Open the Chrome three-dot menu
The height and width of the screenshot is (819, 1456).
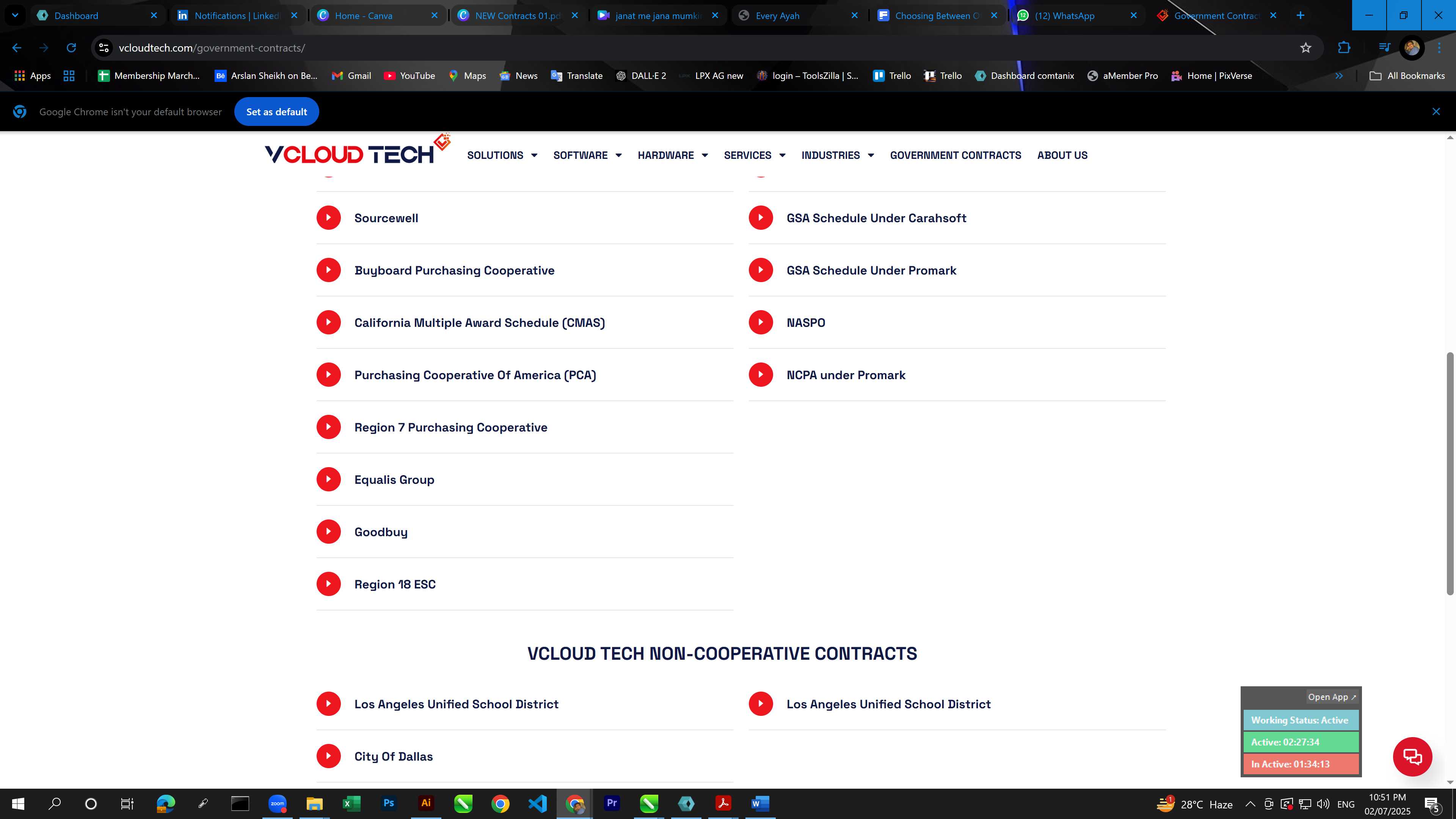(1439, 48)
